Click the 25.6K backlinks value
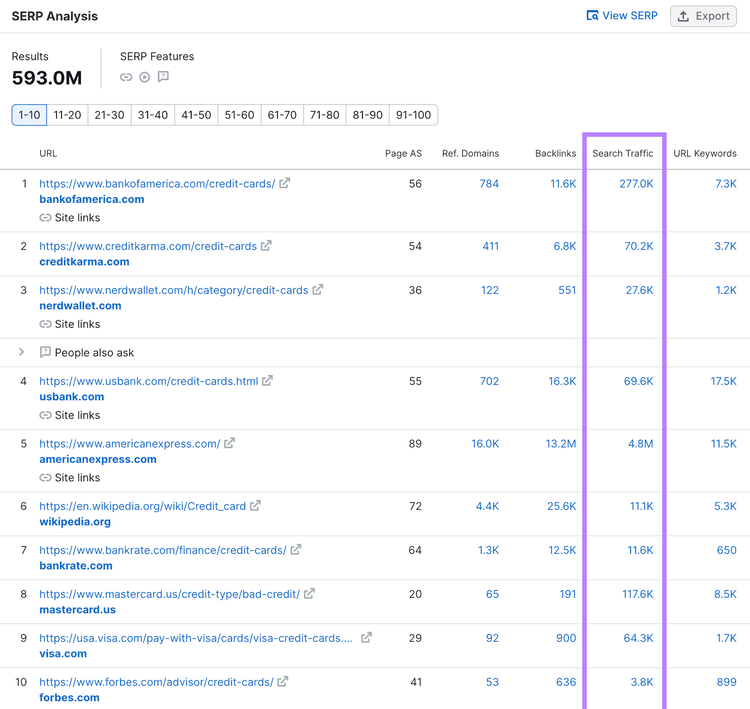 point(562,506)
